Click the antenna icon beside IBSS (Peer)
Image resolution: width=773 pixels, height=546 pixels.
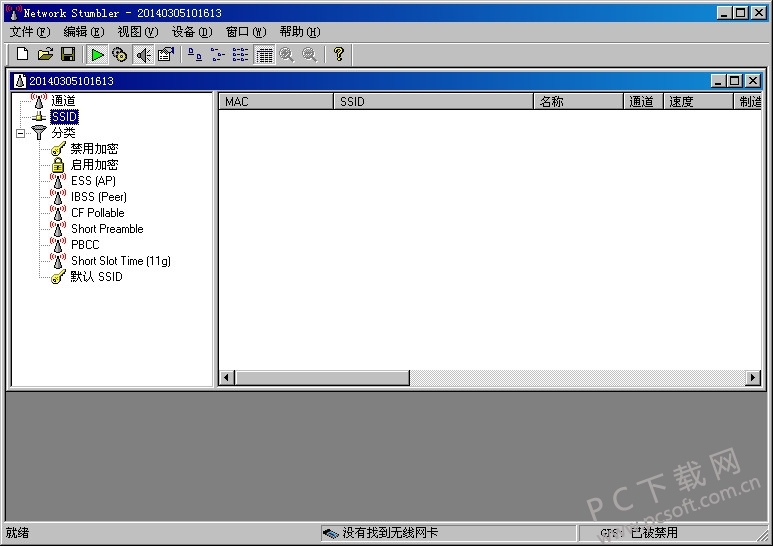pyautogui.click(x=58, y=197)
